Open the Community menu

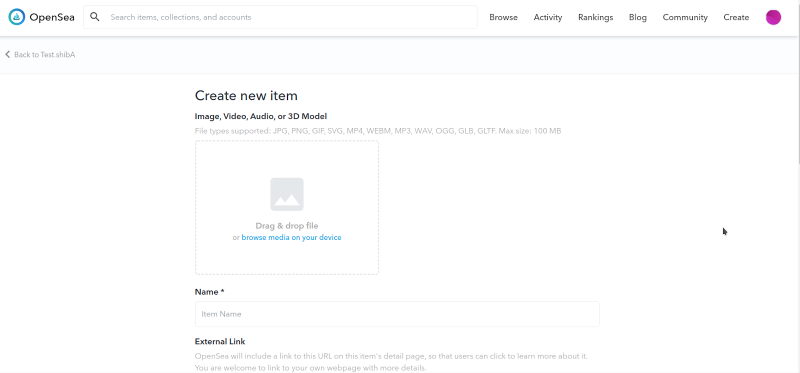pyautogui.click(x=685, y=17)
